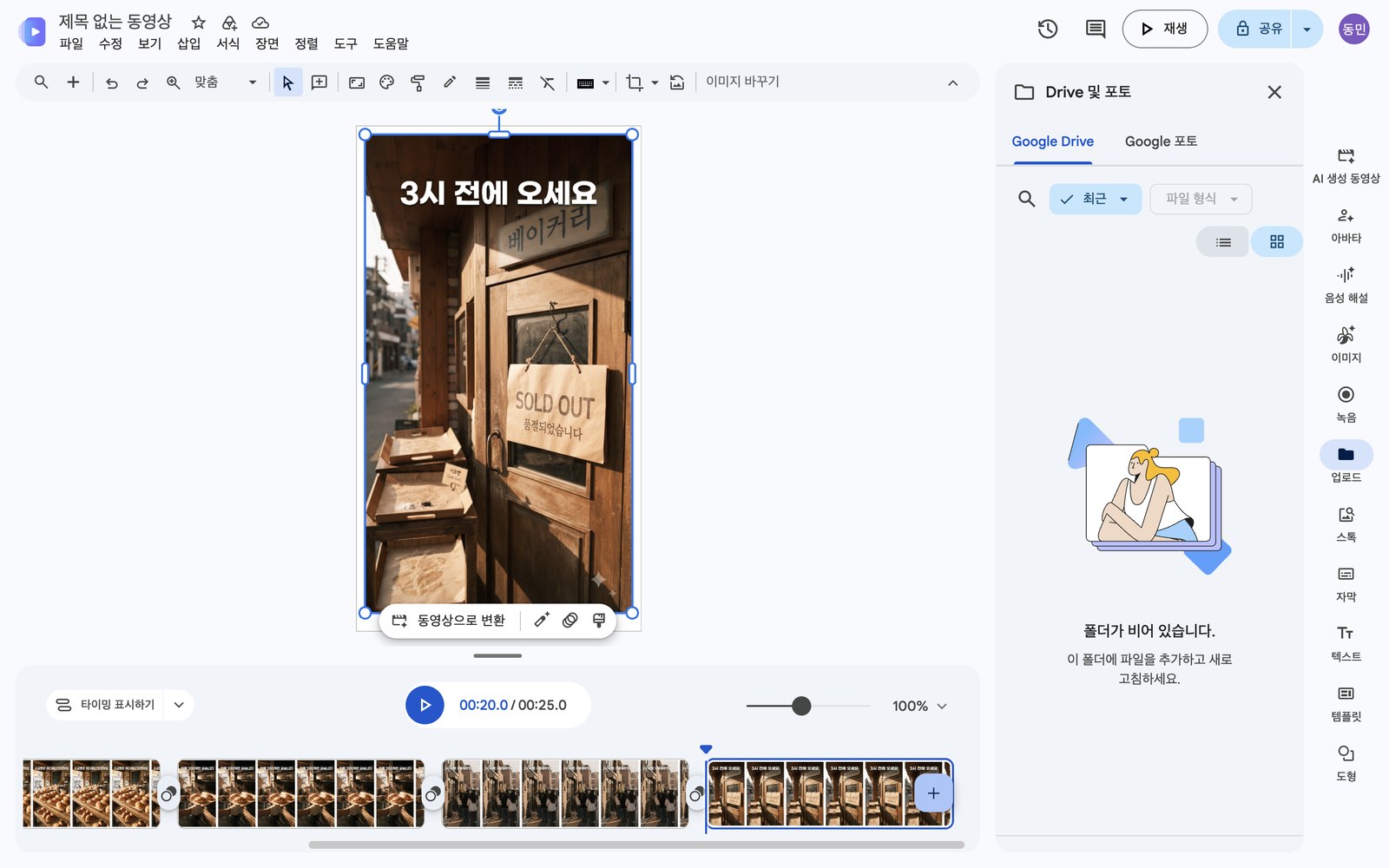Open the 삽입 menu
This screenshot has height=868, width=1389.
click(188, 43)
